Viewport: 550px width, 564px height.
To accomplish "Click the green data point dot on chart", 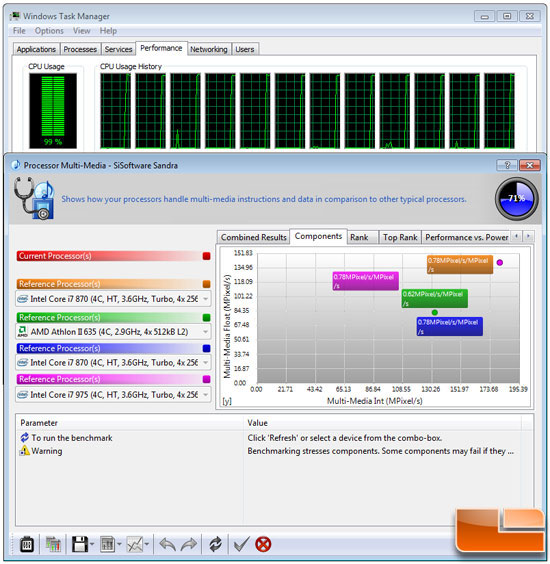I will pyautogui.click(x=435, y=312).
